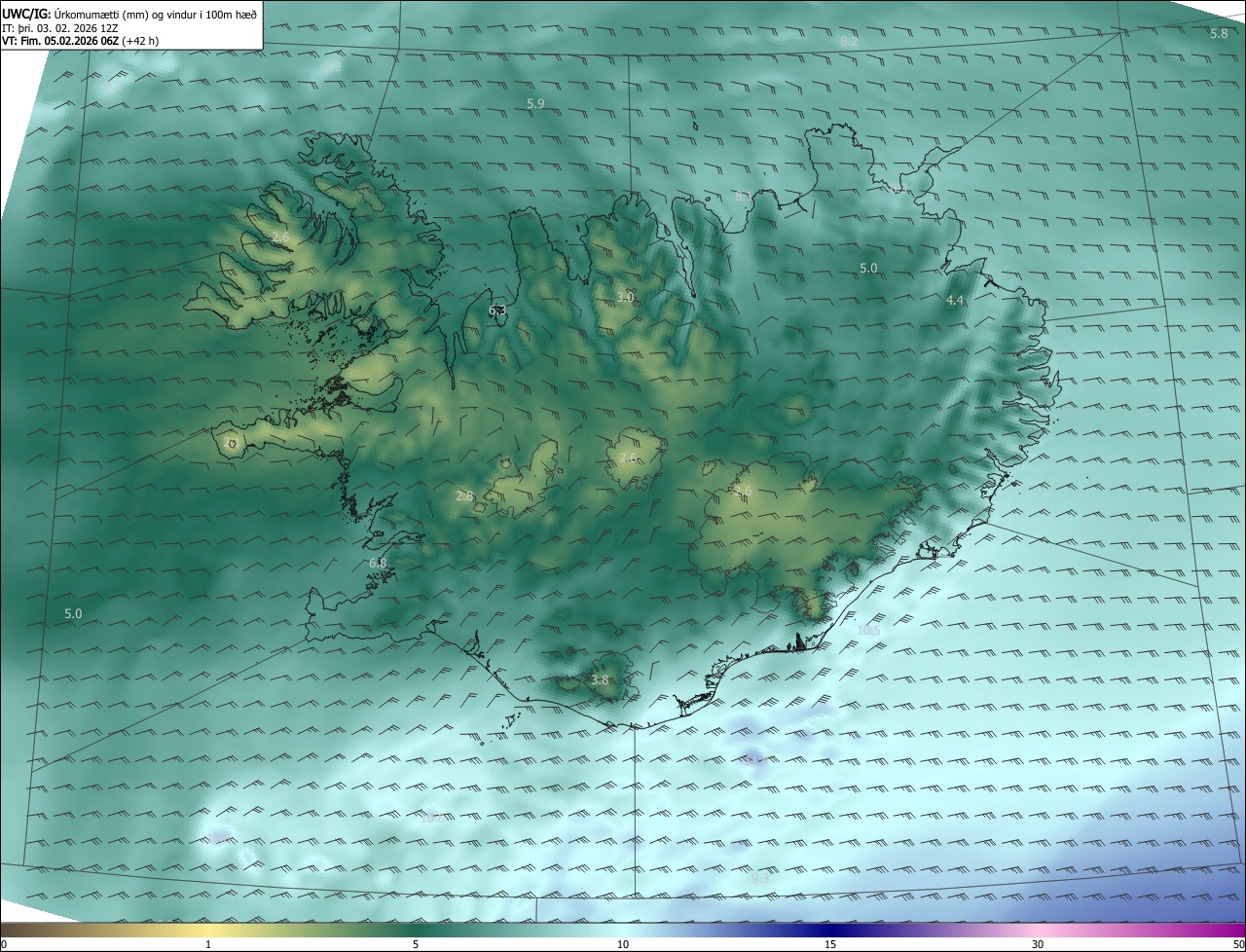
Task: Click the 2.8 value on the map
Action: [464, 495]
